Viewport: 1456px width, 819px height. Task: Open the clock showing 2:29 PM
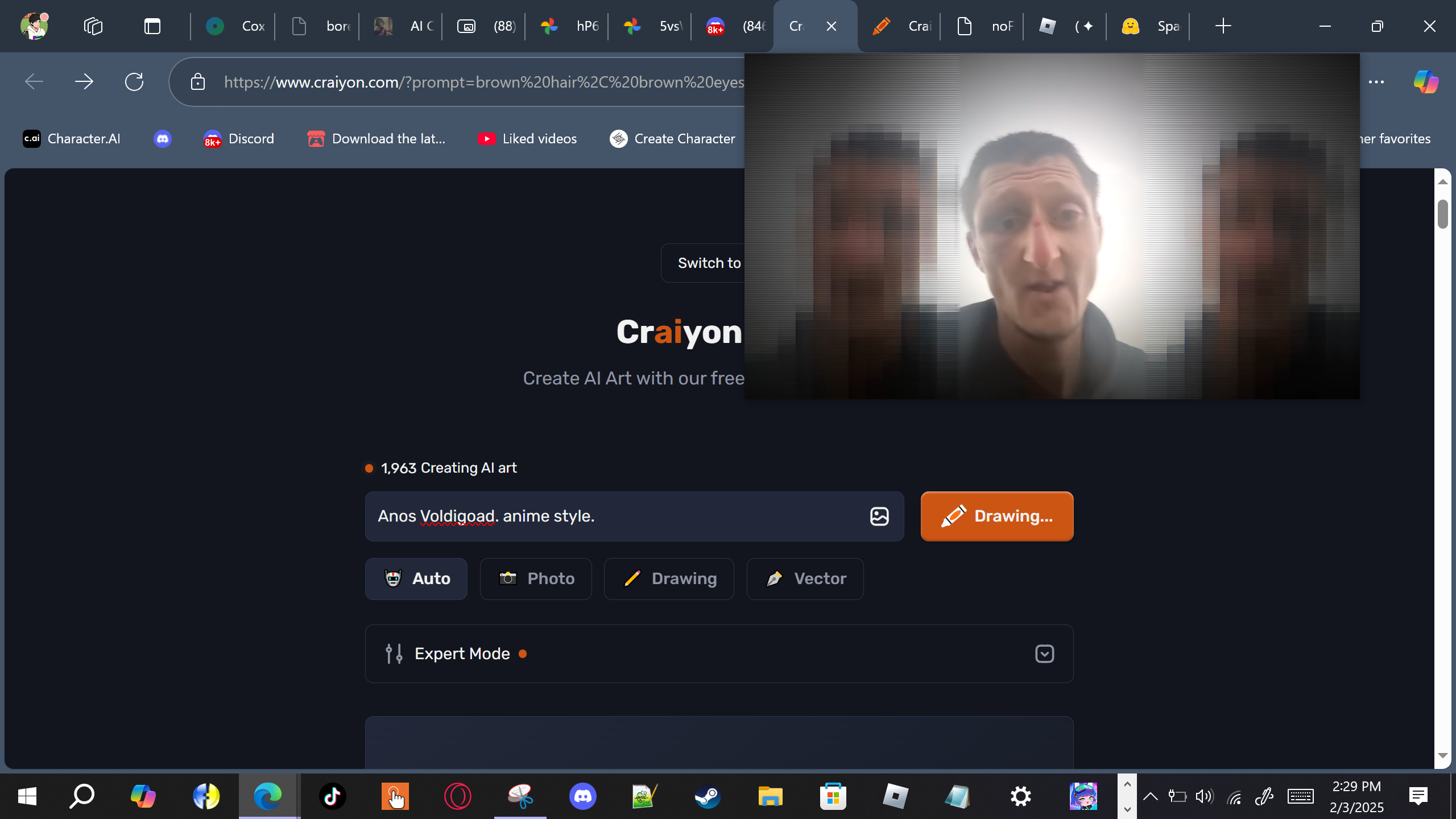tap(1357, 796)
